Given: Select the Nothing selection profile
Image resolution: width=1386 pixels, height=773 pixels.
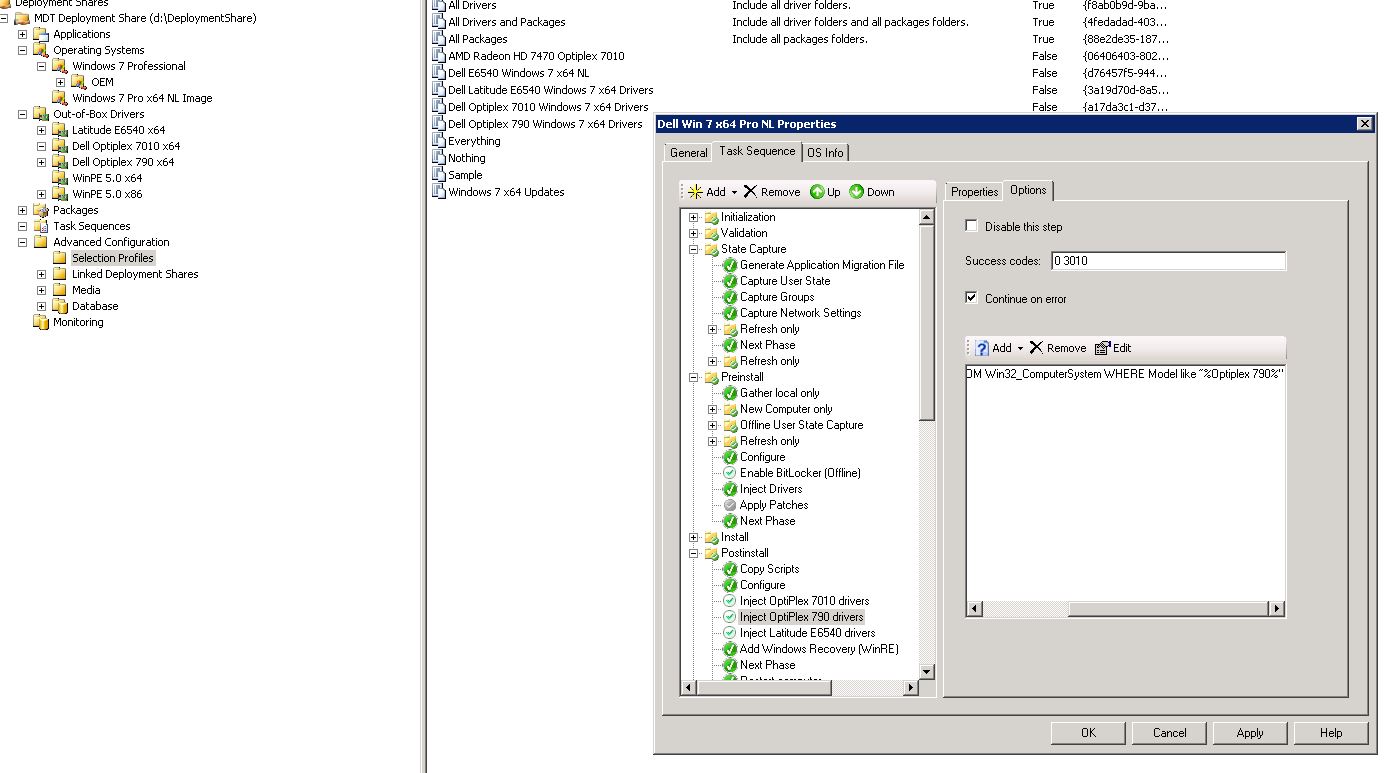Looking at the screenshot, I should [x=466, y=158].
